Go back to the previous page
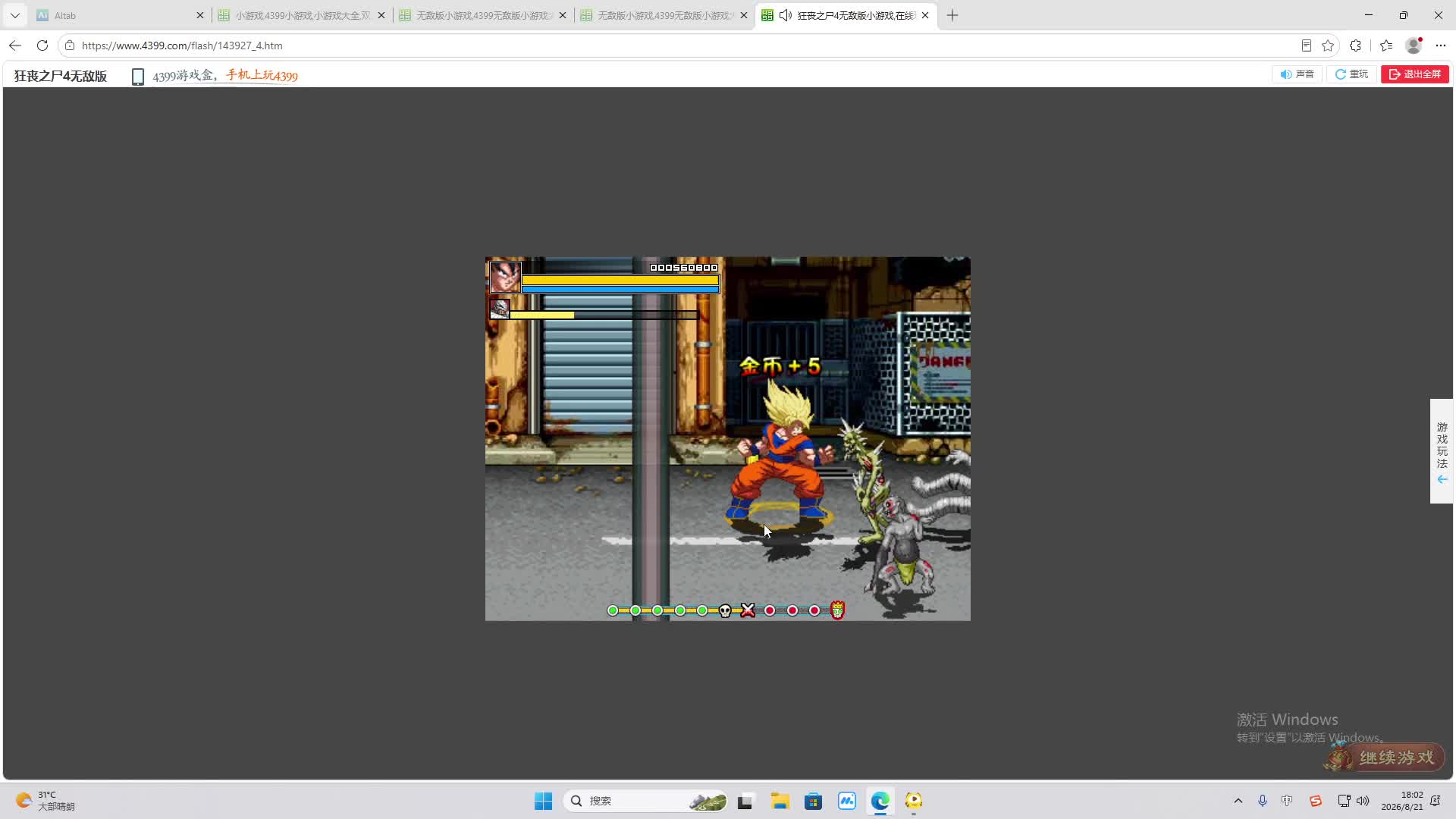1456x819 pixels. tap(15, 45)
